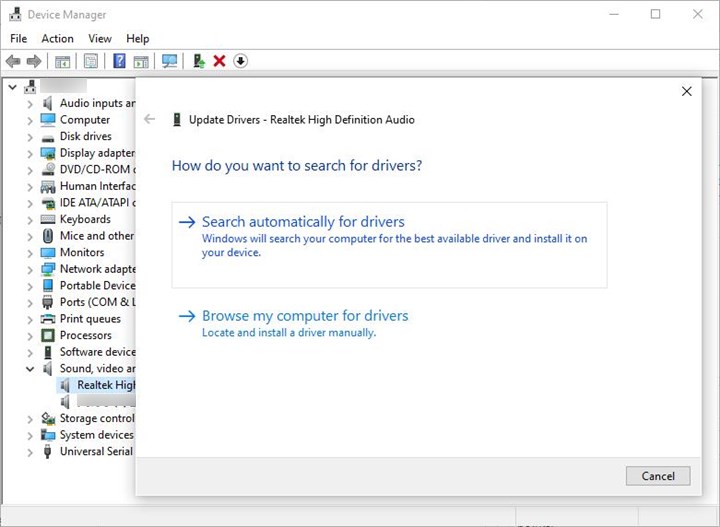Viewport: 720px width, 527px height.
Task: Select the Realtek High Definition Audio device
Action: click(x=105, y=385)
